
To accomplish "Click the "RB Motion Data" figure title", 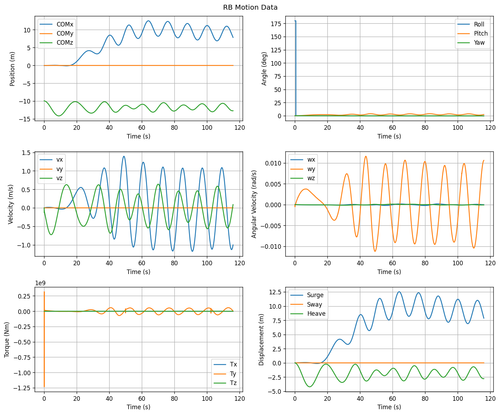I will [x=250, y=7].
